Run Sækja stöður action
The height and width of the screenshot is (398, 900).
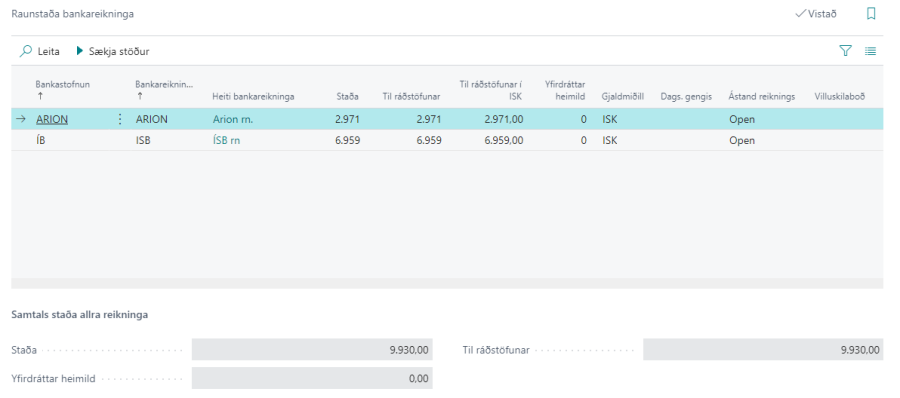coord(113,51)
